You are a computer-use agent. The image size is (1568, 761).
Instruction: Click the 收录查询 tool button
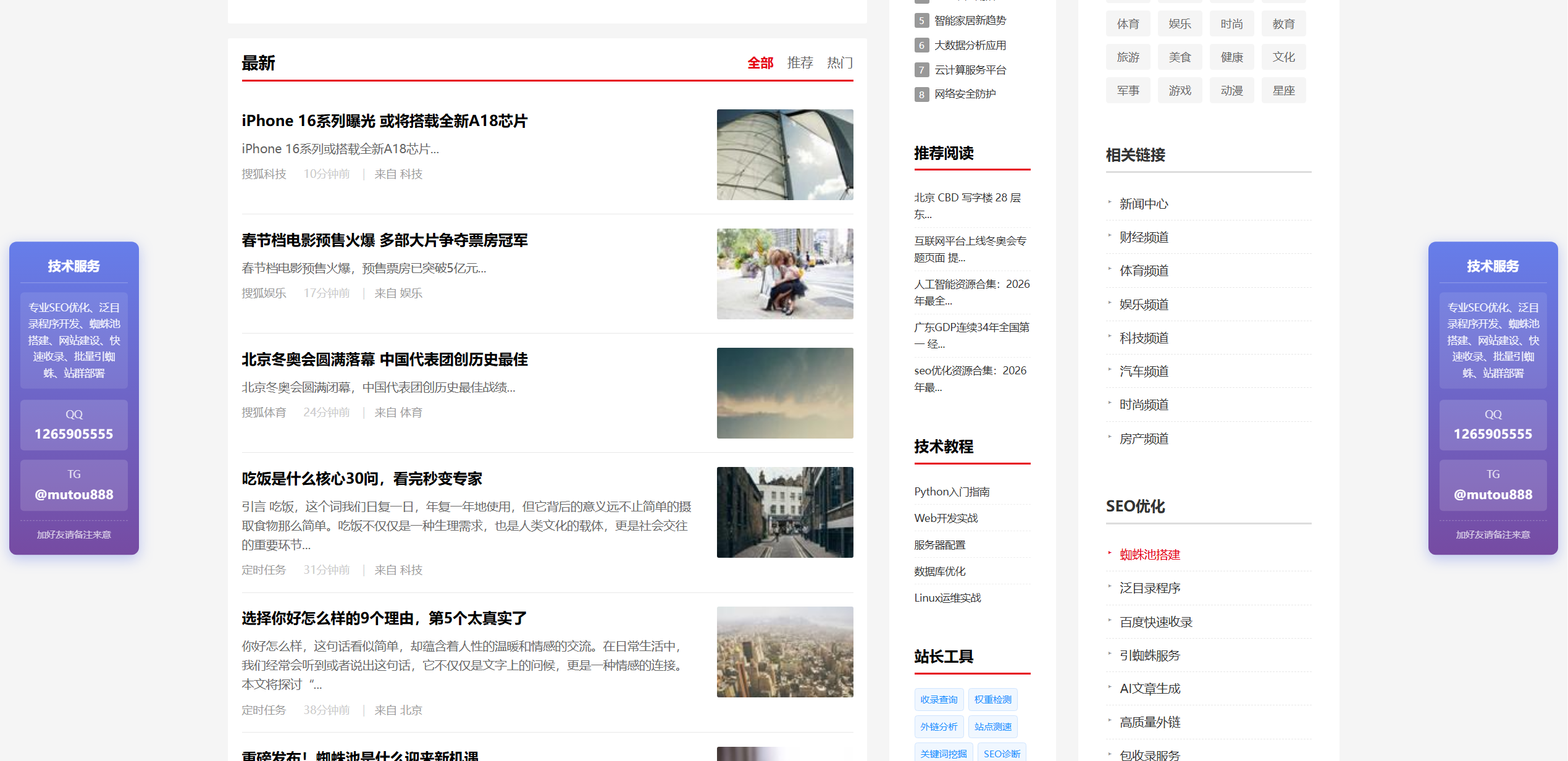938,699
